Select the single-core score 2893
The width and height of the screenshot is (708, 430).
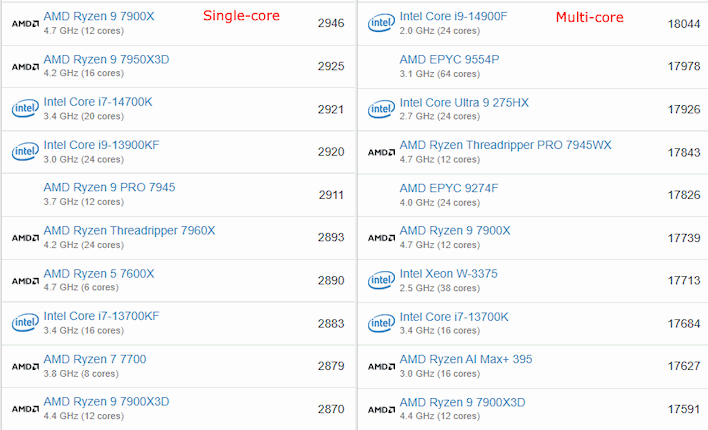331,238
